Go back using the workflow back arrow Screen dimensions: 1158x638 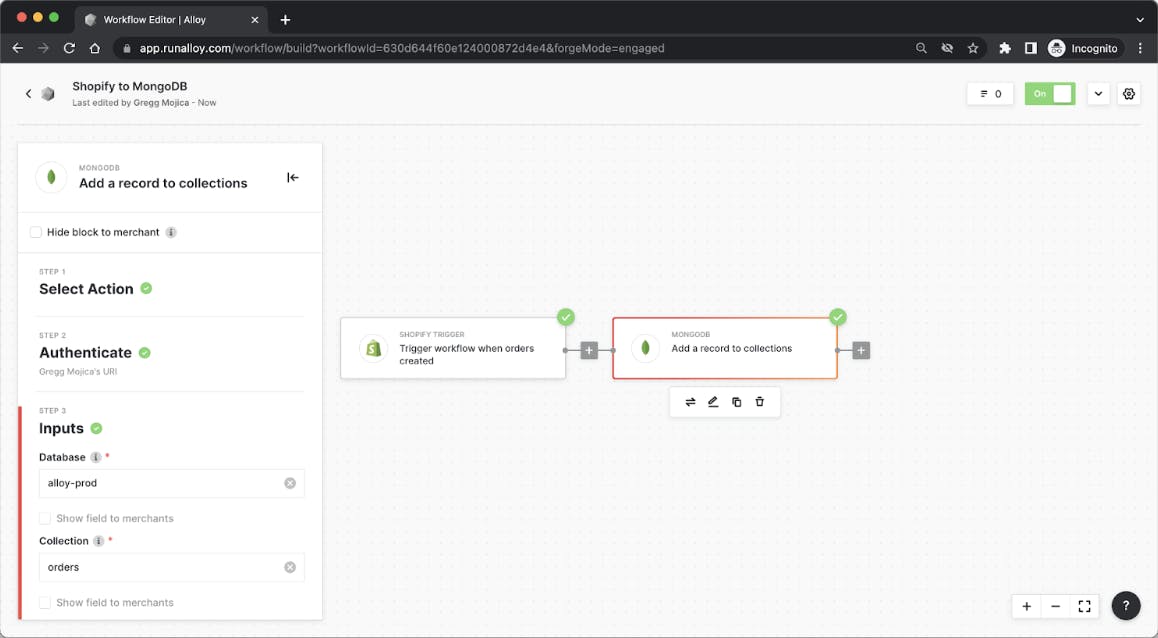(28, 94)
